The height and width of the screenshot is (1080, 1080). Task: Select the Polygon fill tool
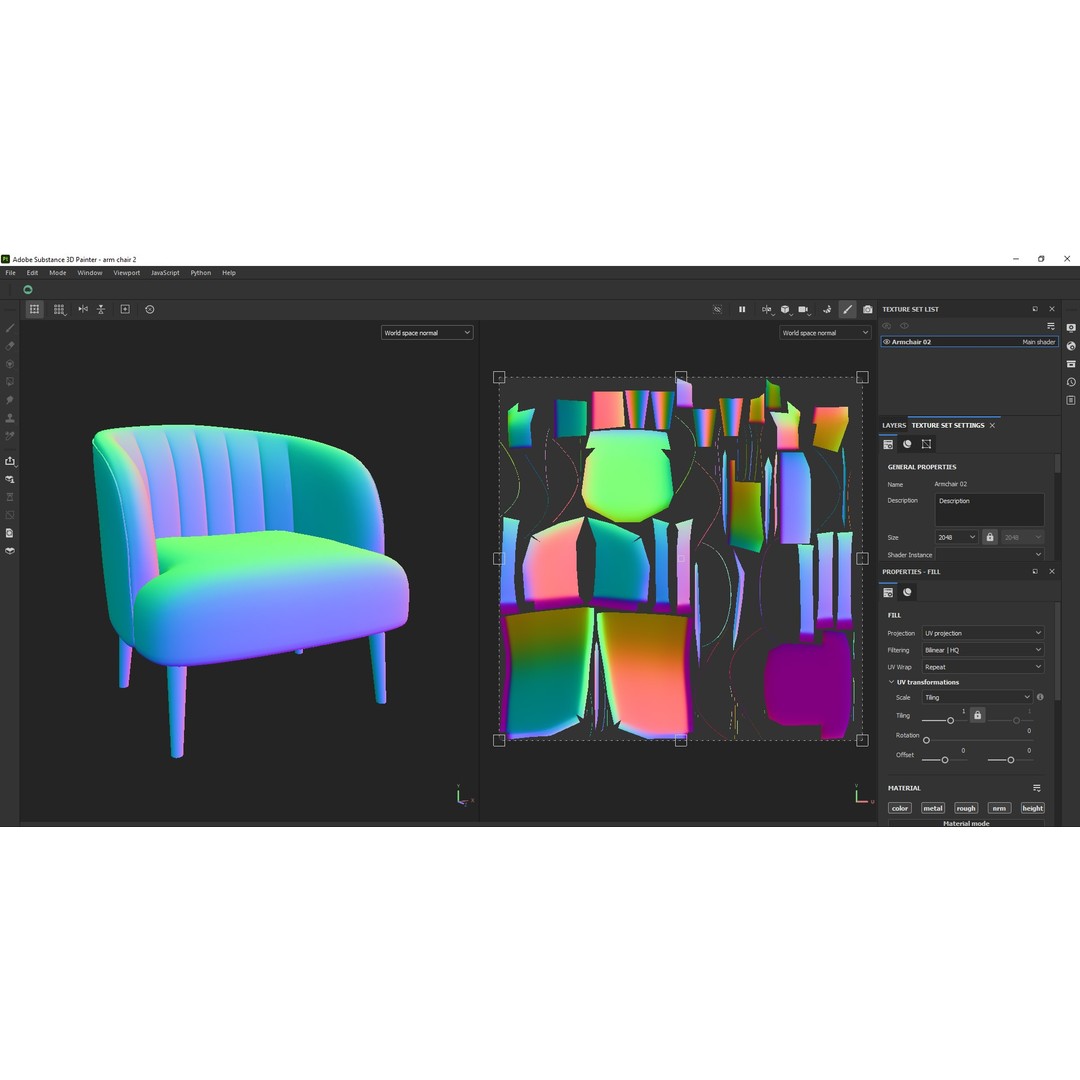coord(10,382)
